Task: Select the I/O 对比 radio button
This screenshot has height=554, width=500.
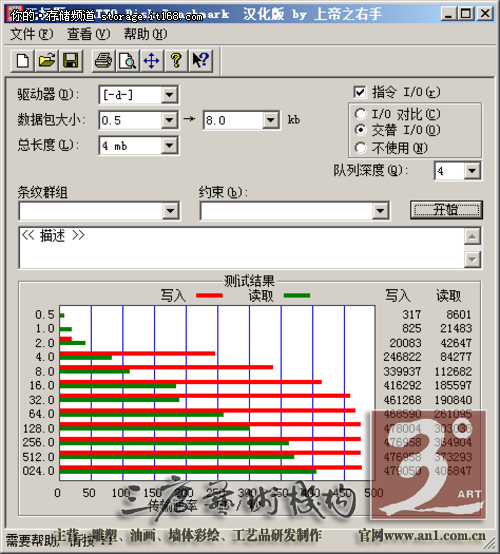Action: (x=360, y=114)
